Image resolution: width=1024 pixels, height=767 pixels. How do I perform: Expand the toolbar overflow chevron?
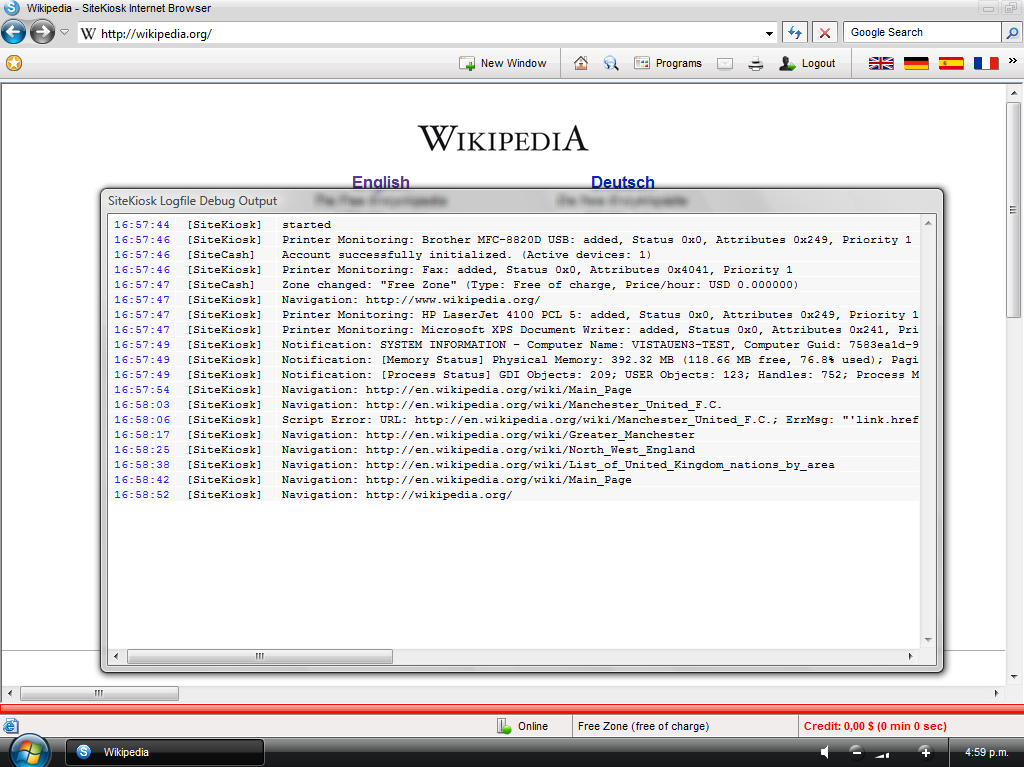coord(1012,62)
